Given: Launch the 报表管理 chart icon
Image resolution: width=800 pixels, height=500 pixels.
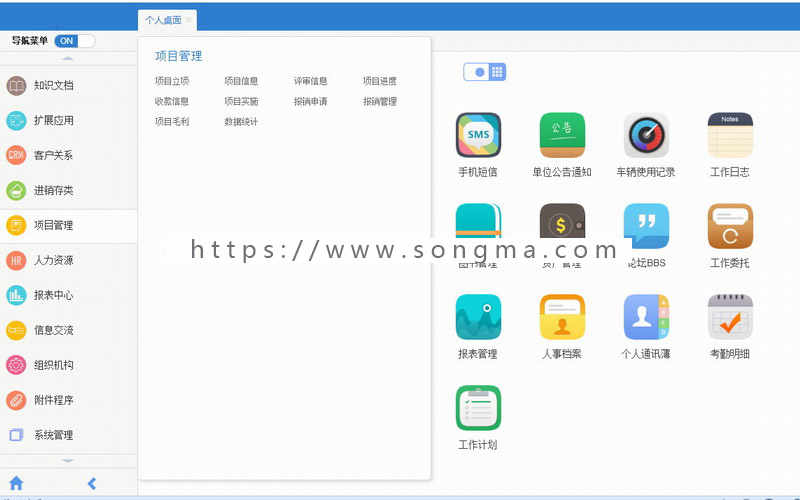Looking at the screenshot, I should [x=478, y=317].
